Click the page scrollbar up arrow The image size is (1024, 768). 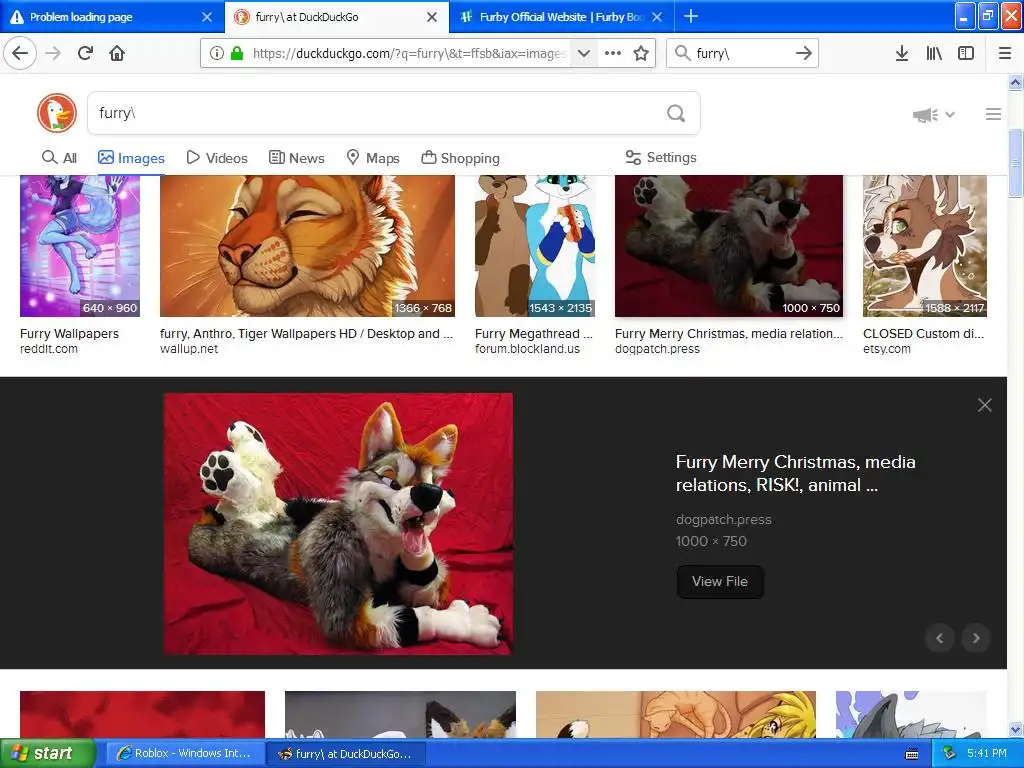[1016, 82]
